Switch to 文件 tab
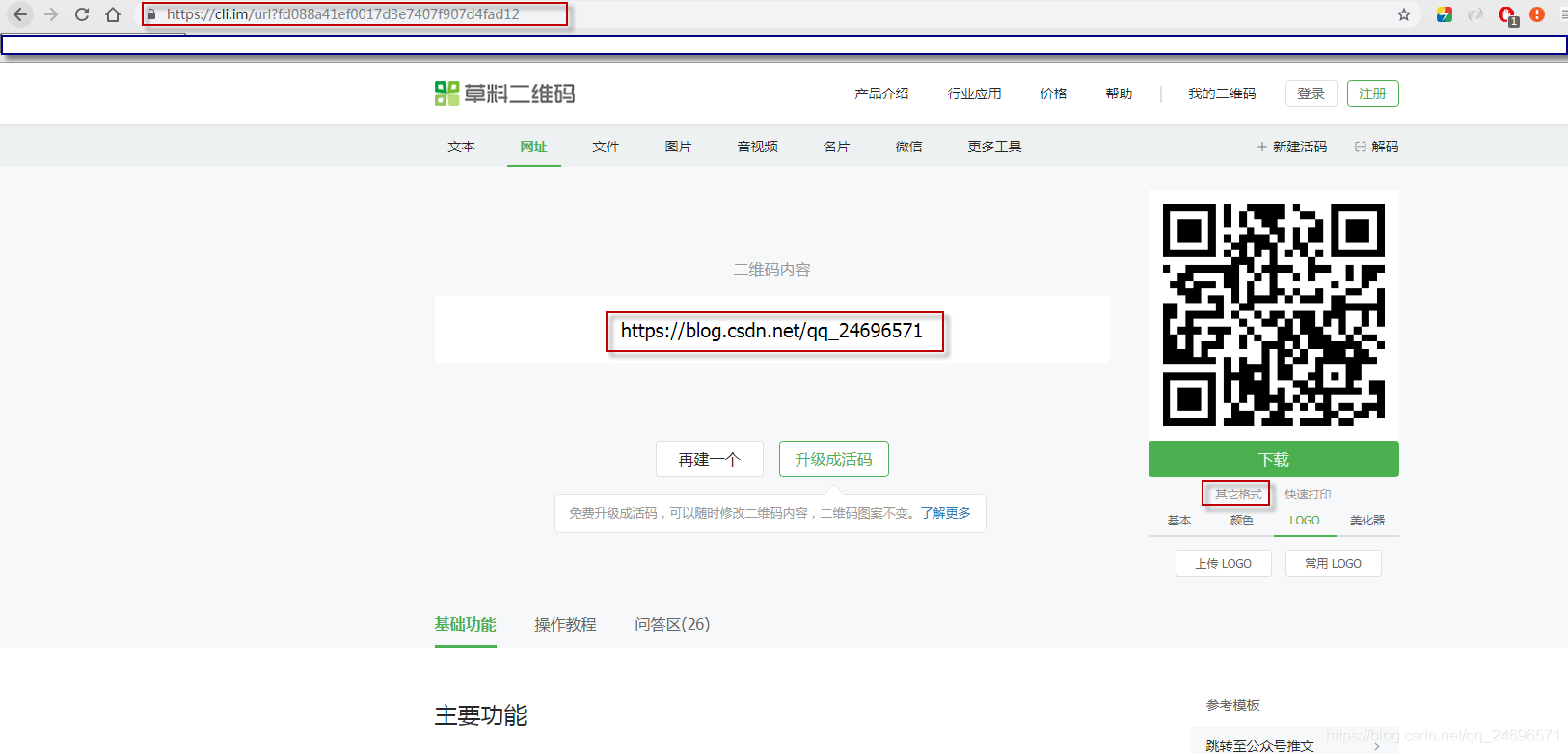This screenshot has width=1568, height=753. (606, 147)
